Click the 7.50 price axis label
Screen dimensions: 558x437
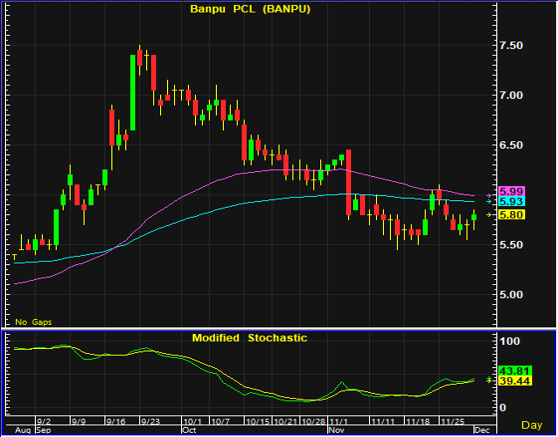click(x=512, y=46)
